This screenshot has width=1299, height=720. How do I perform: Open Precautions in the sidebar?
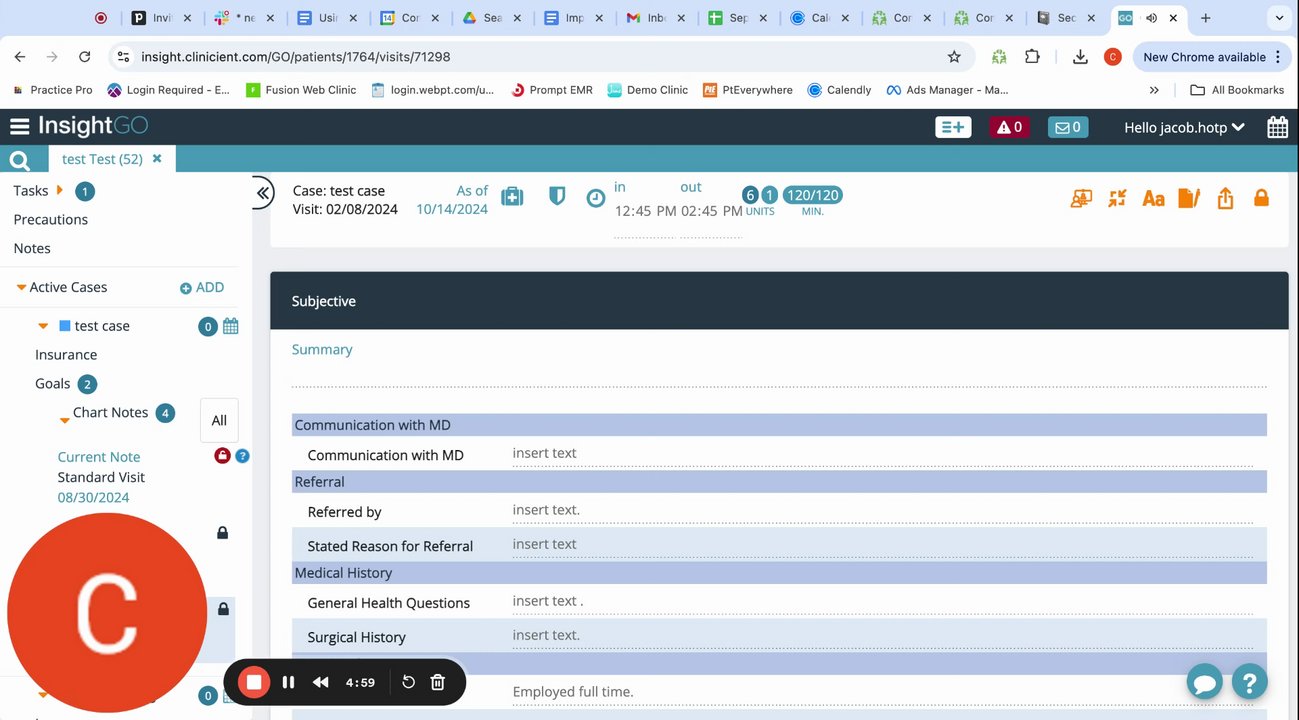coord(51,219)
